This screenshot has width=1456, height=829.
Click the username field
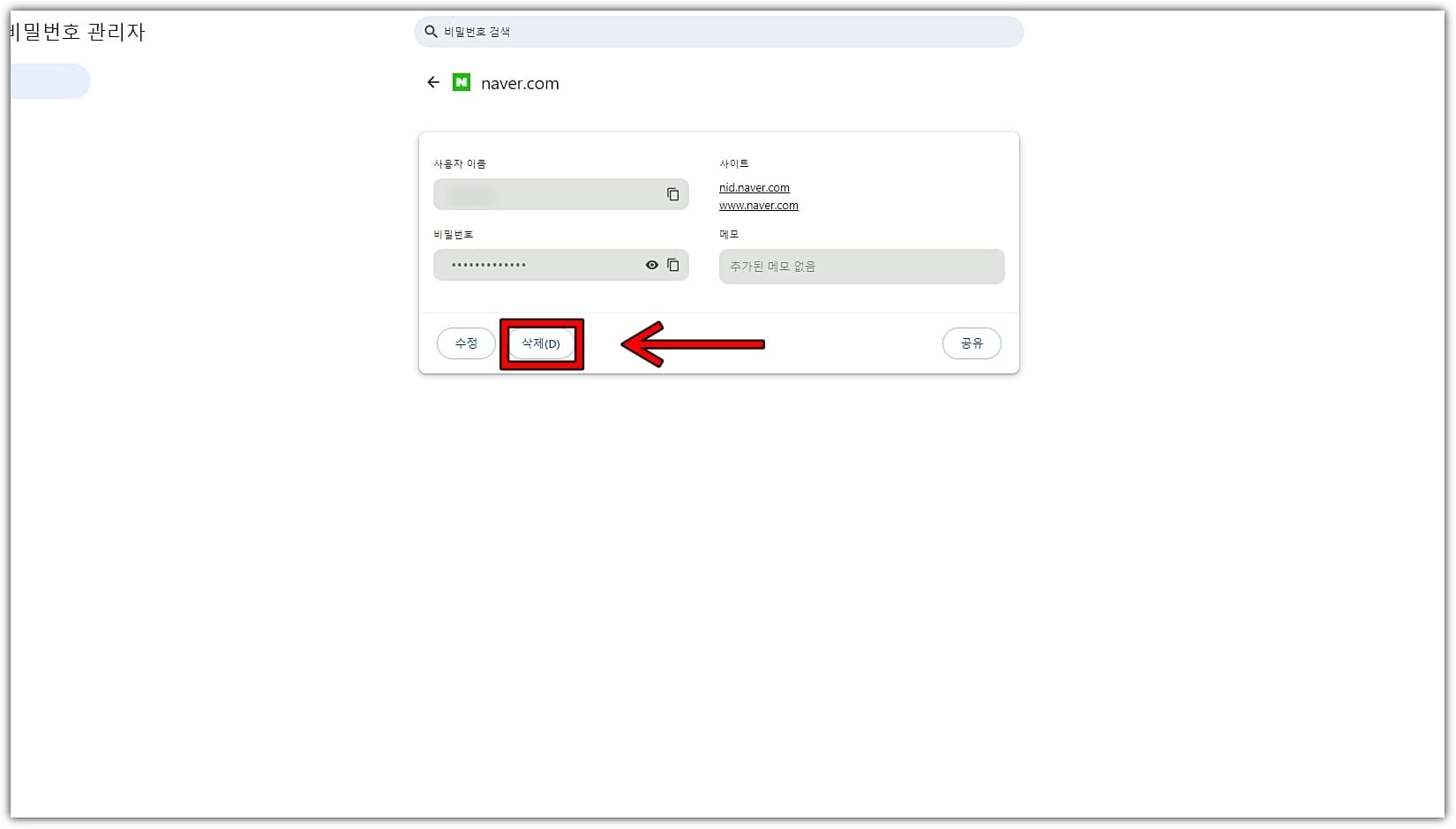[560, 194]
